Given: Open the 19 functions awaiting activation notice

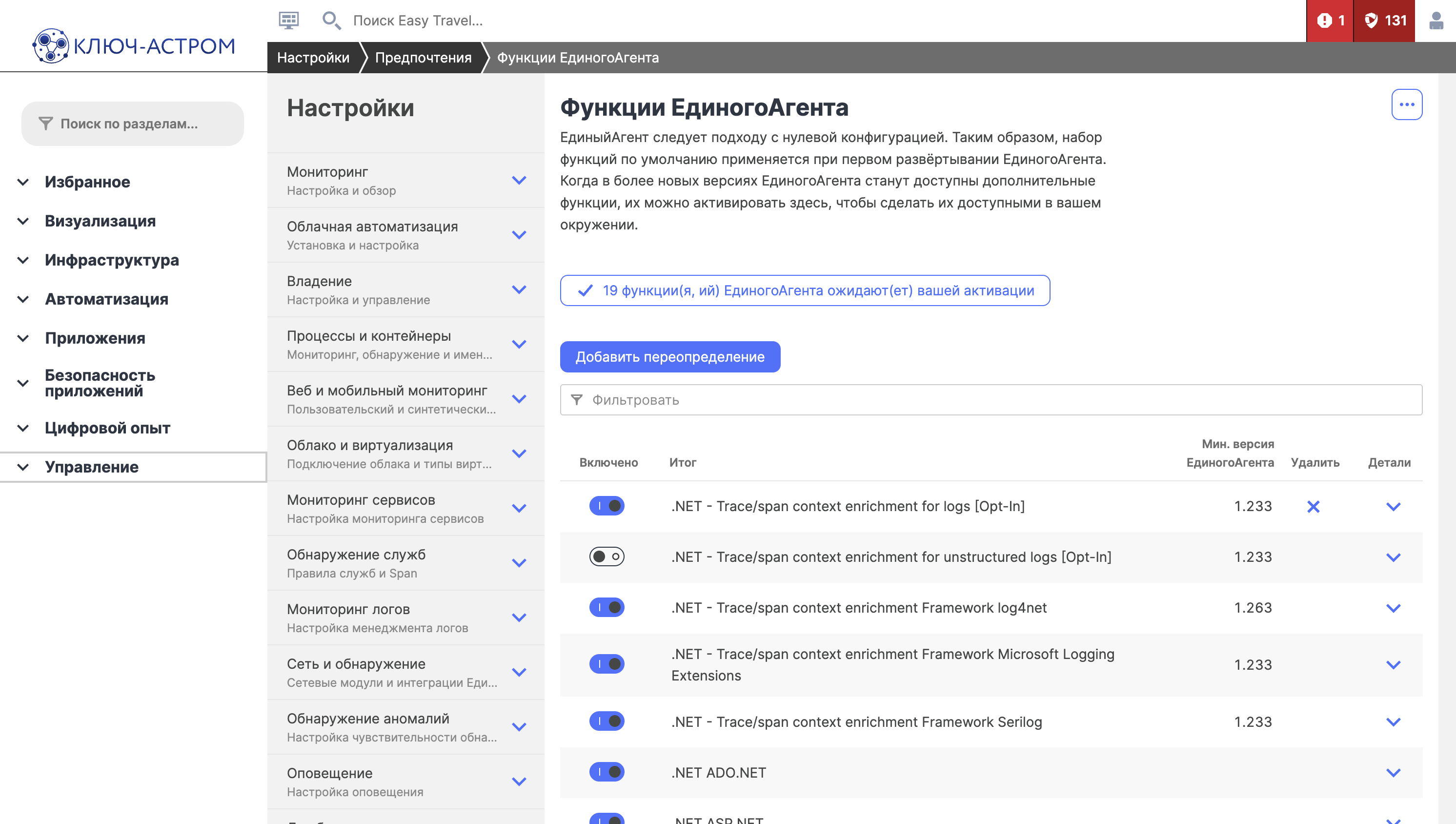Looking at the screenshot, I should (805, 290).
